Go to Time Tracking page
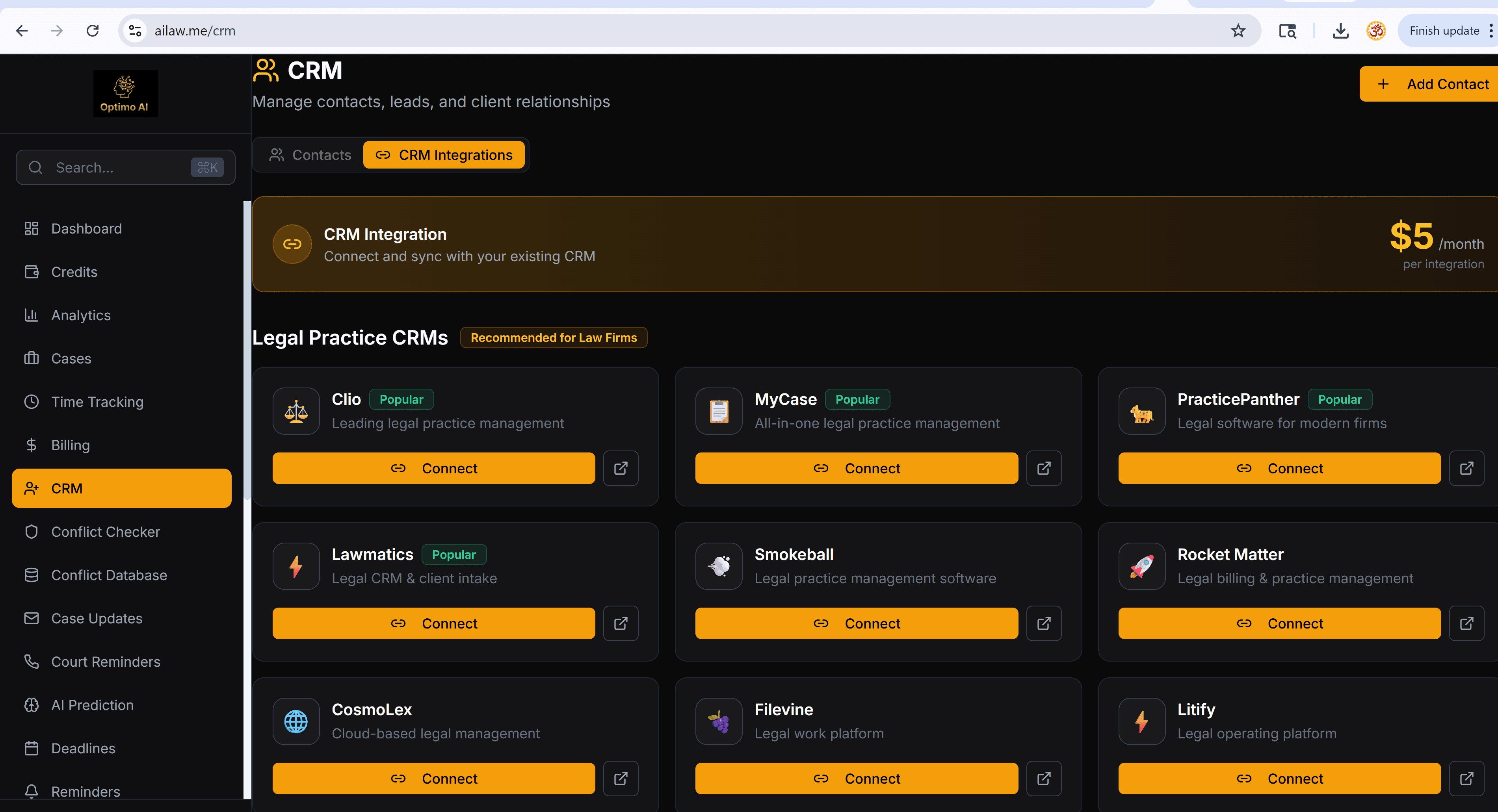 point(97,402)
